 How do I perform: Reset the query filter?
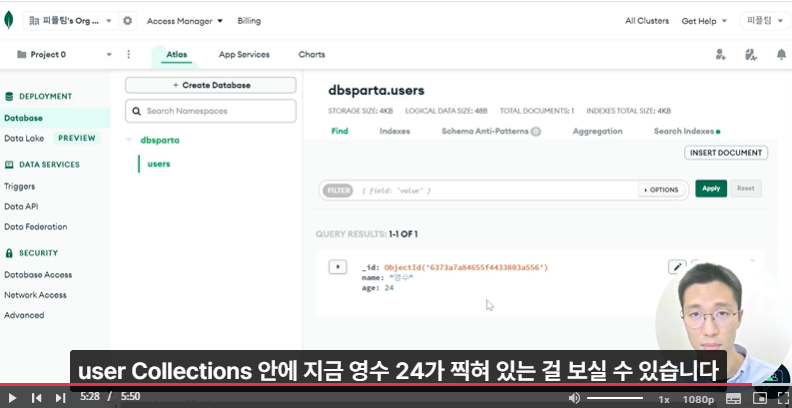point(746,188)
